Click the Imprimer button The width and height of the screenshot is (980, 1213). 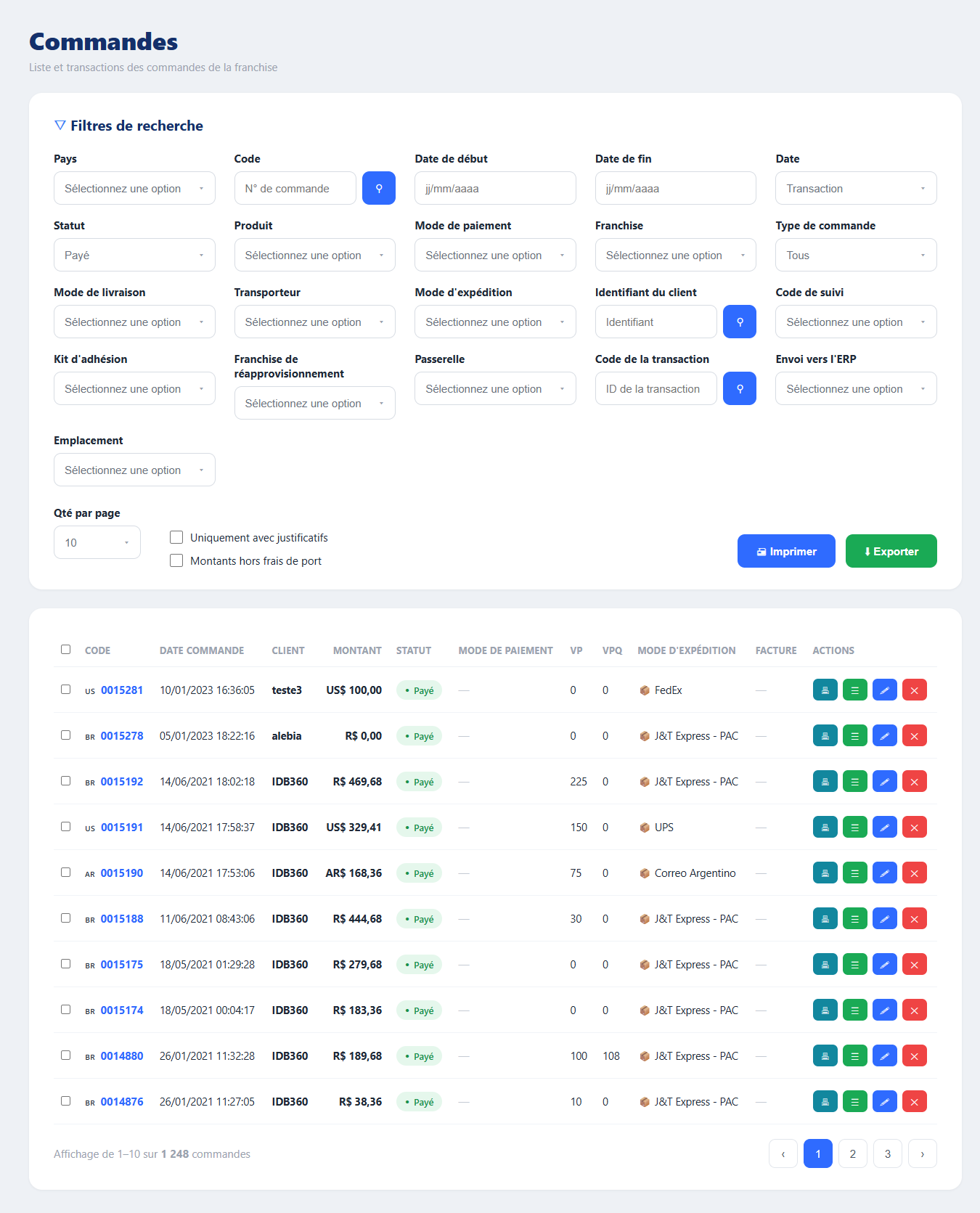pyautogui.click(x=786, y=551)
